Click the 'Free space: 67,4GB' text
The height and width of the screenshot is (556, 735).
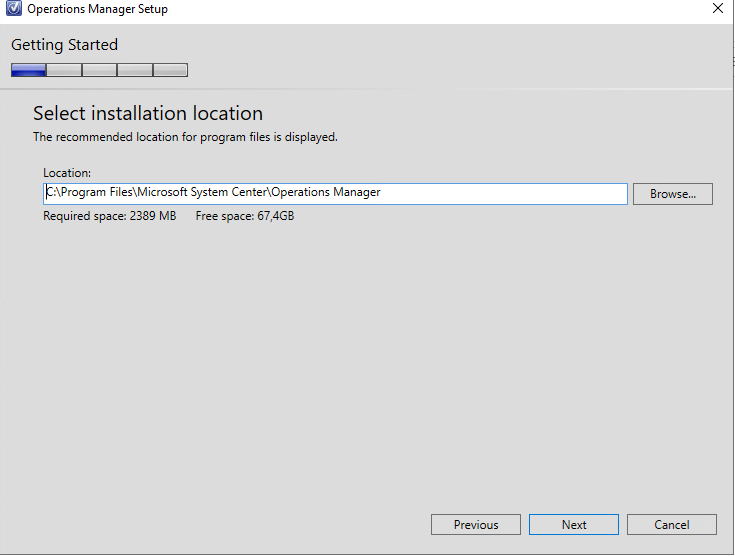pyautogui.click(x=245, y=216)
